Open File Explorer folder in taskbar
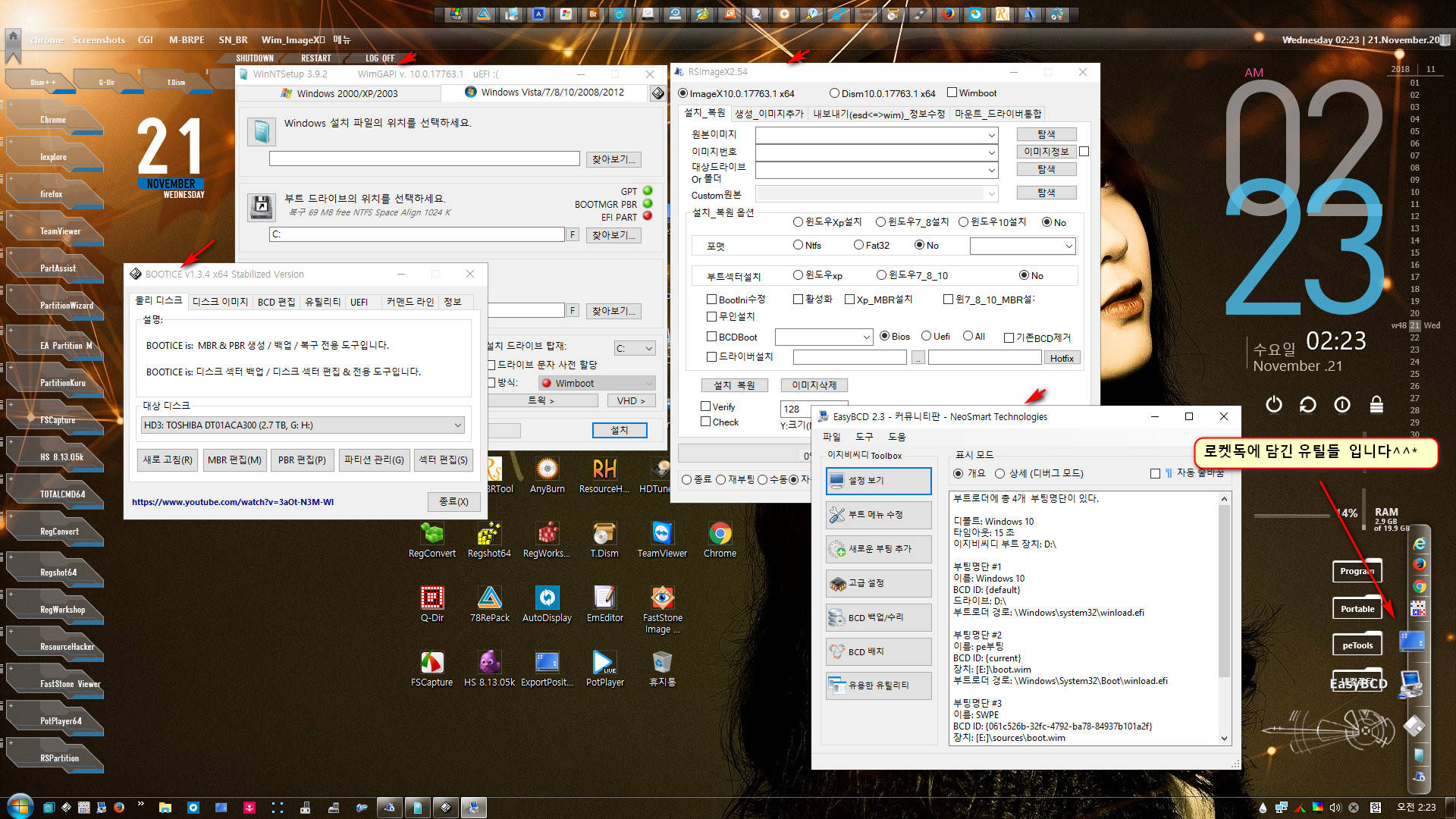This screenshot has width=1456, height=819. pos(165,808)
